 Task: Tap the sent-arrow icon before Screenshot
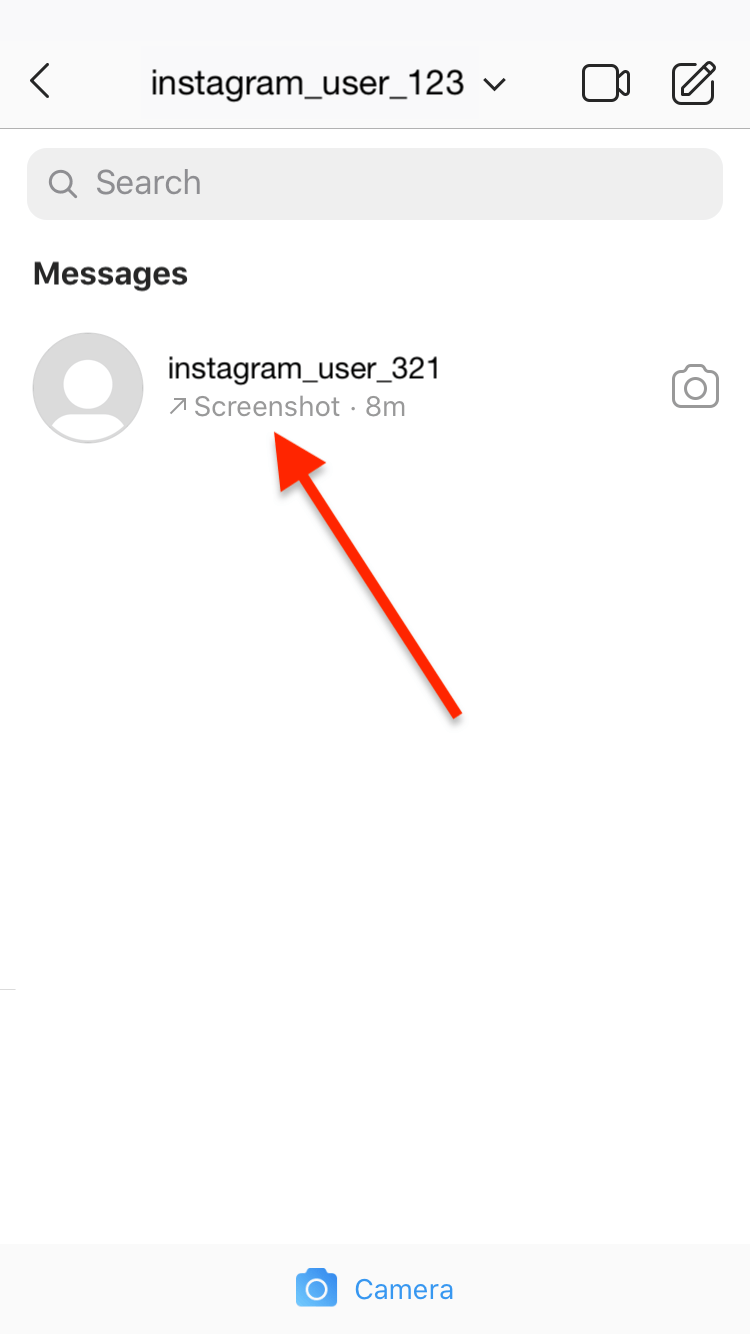tap(178, 406)
